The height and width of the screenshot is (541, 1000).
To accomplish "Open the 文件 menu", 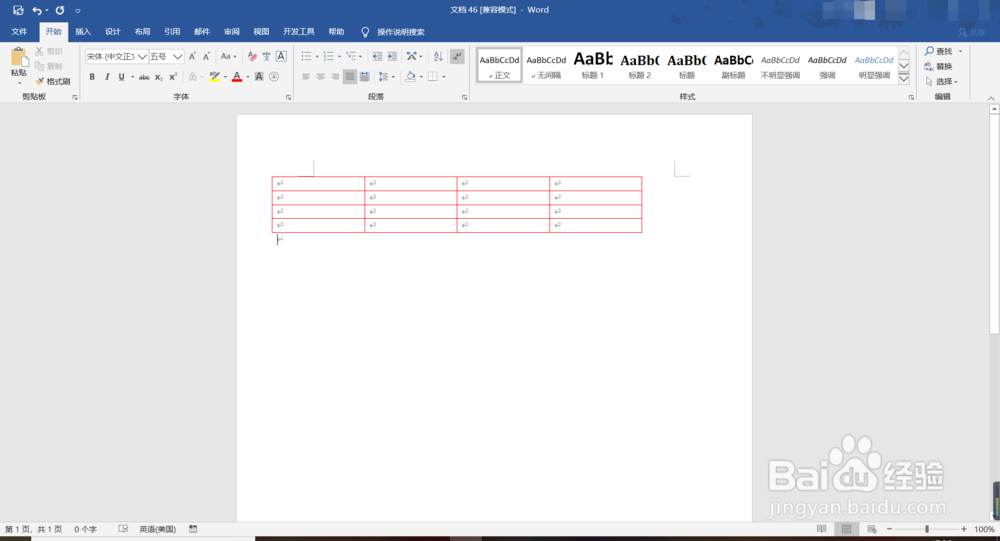I will [x=19, y=32].
